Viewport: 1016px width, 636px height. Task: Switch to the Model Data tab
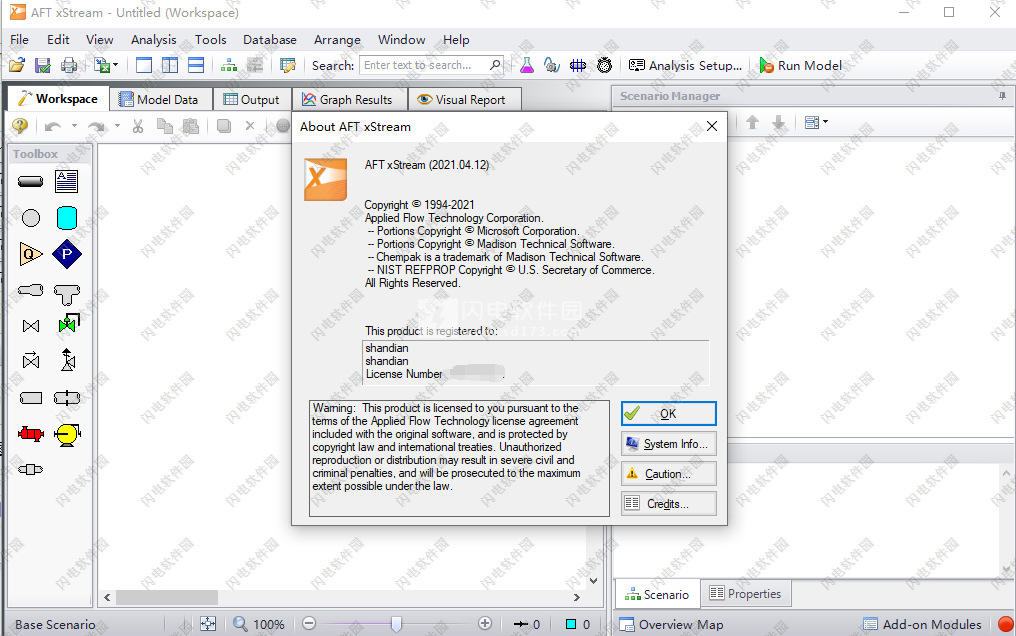tap(160, 100)
